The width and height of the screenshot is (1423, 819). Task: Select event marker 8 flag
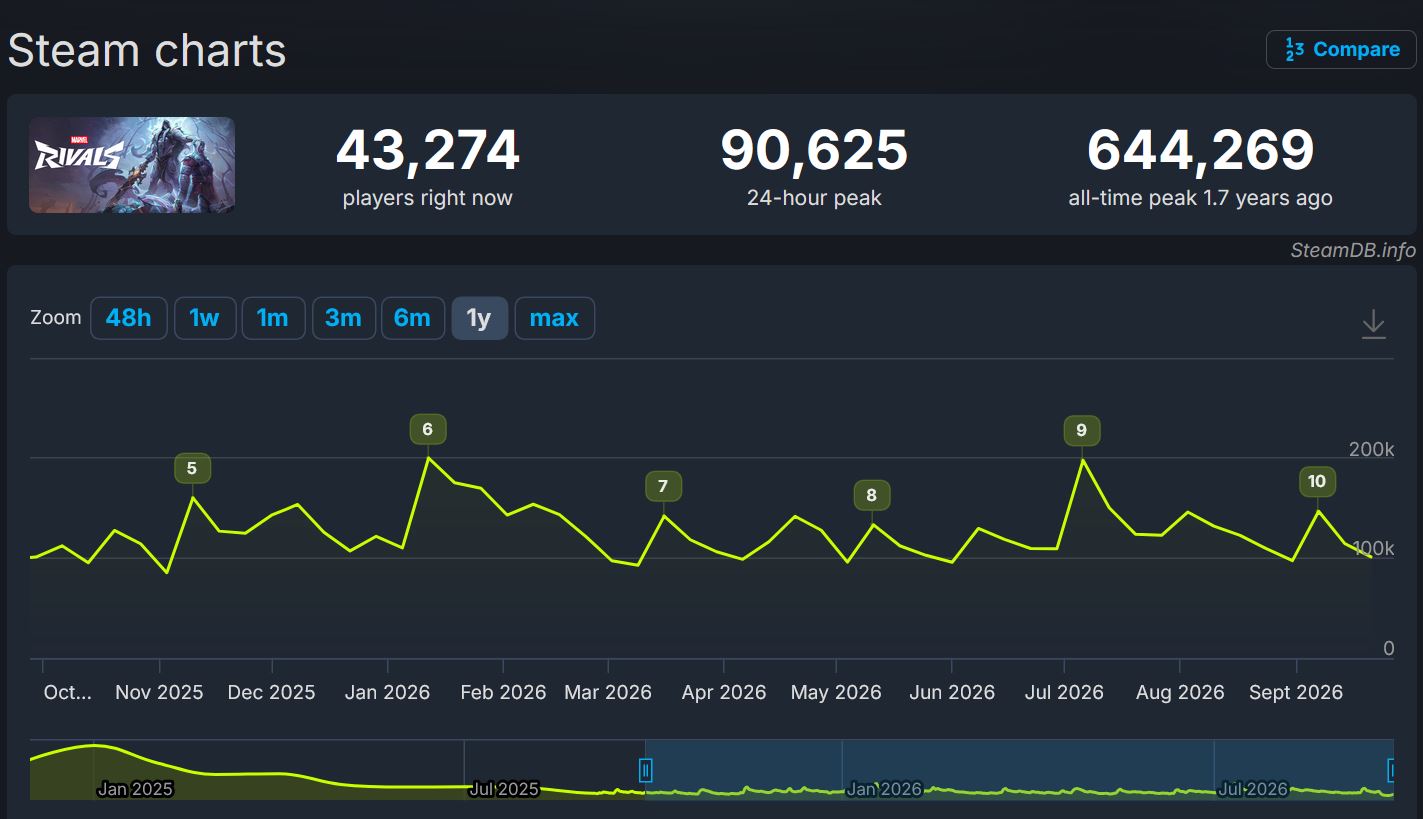(x=872, y=495)
